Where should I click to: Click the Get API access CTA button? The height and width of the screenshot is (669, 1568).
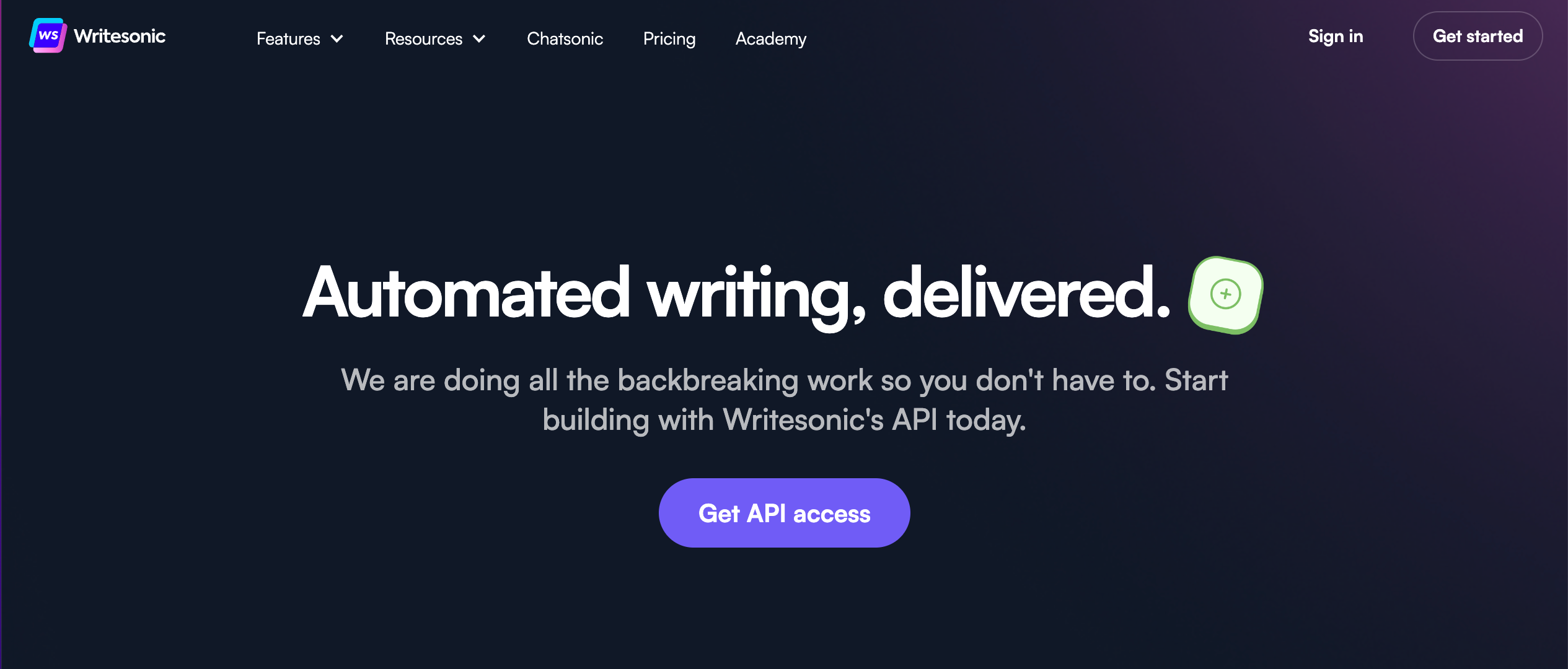(784, 513)
